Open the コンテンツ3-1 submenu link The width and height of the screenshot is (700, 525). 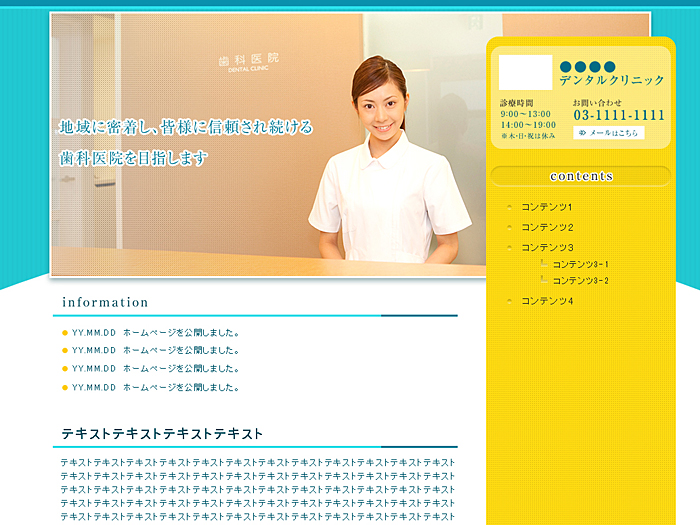(x=580, y=264)
